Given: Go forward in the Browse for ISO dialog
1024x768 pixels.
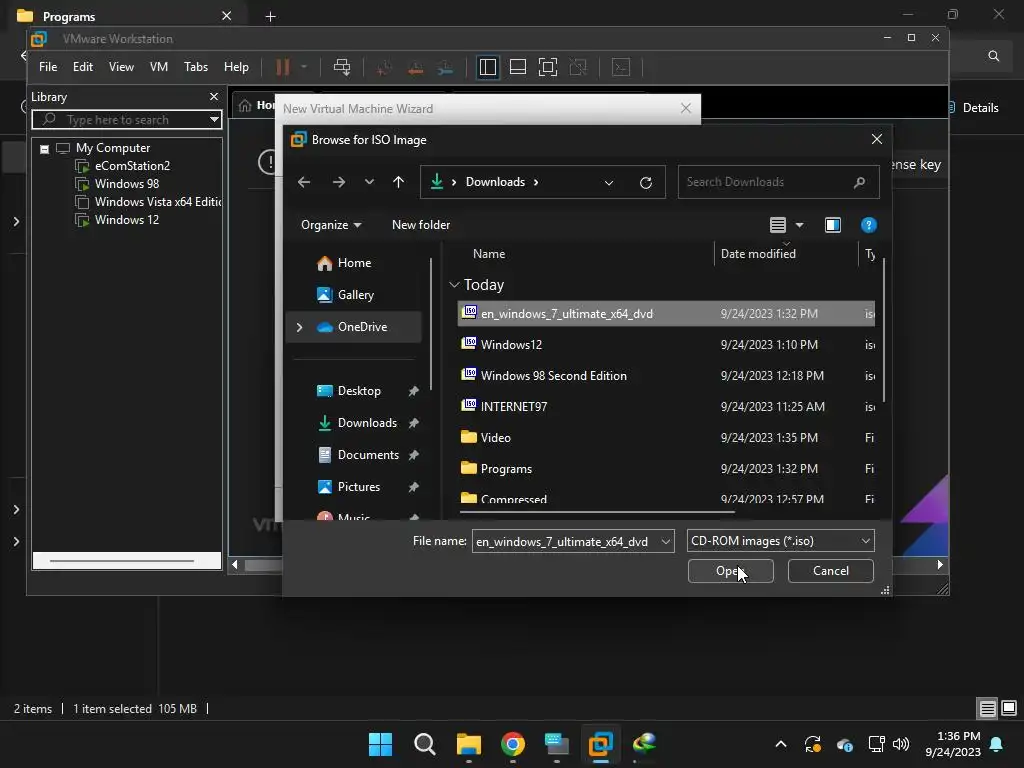Looking at the screenshot, I should pos(338,182).
